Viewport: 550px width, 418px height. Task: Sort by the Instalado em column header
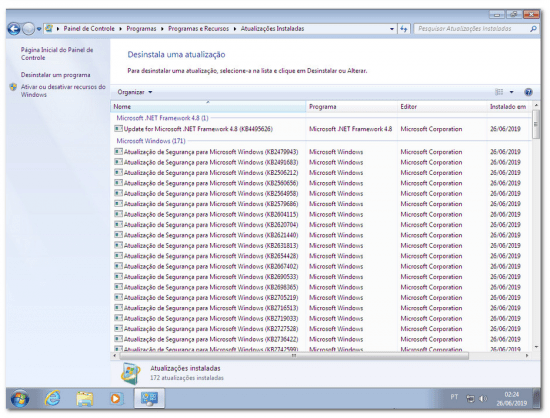point(510,107)
